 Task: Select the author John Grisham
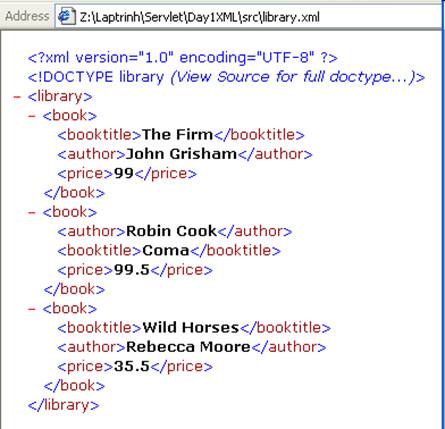click(181, 154)
